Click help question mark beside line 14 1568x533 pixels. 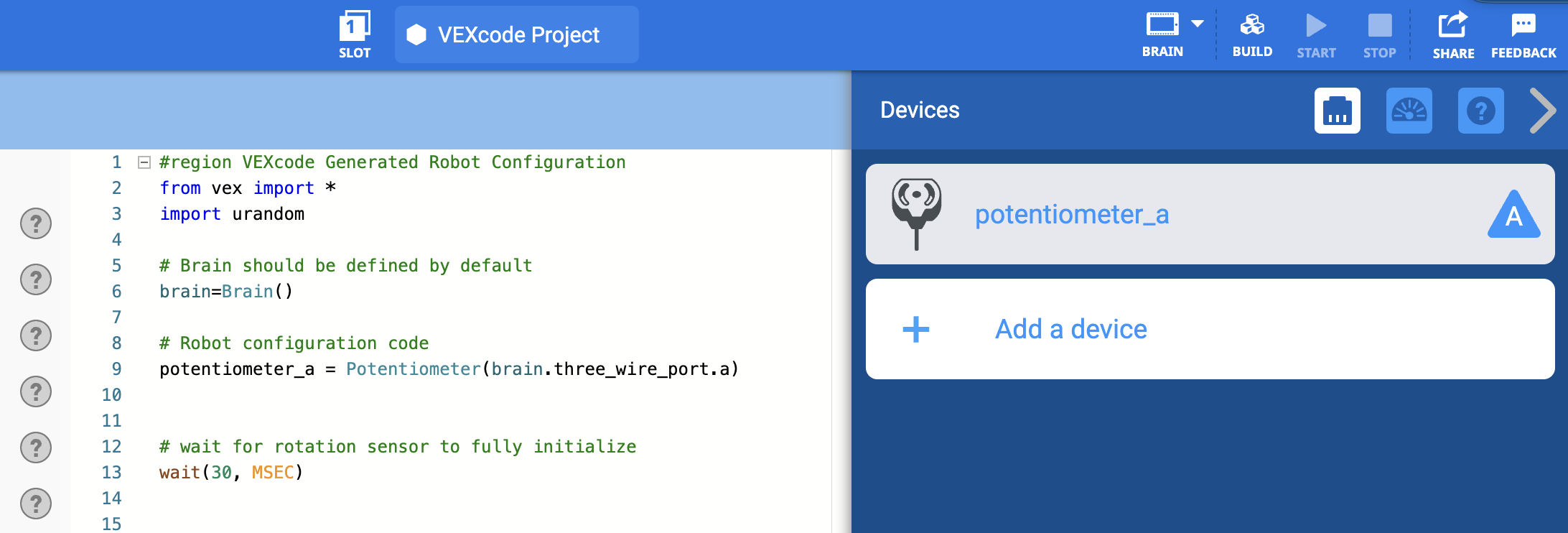(36, 504)
